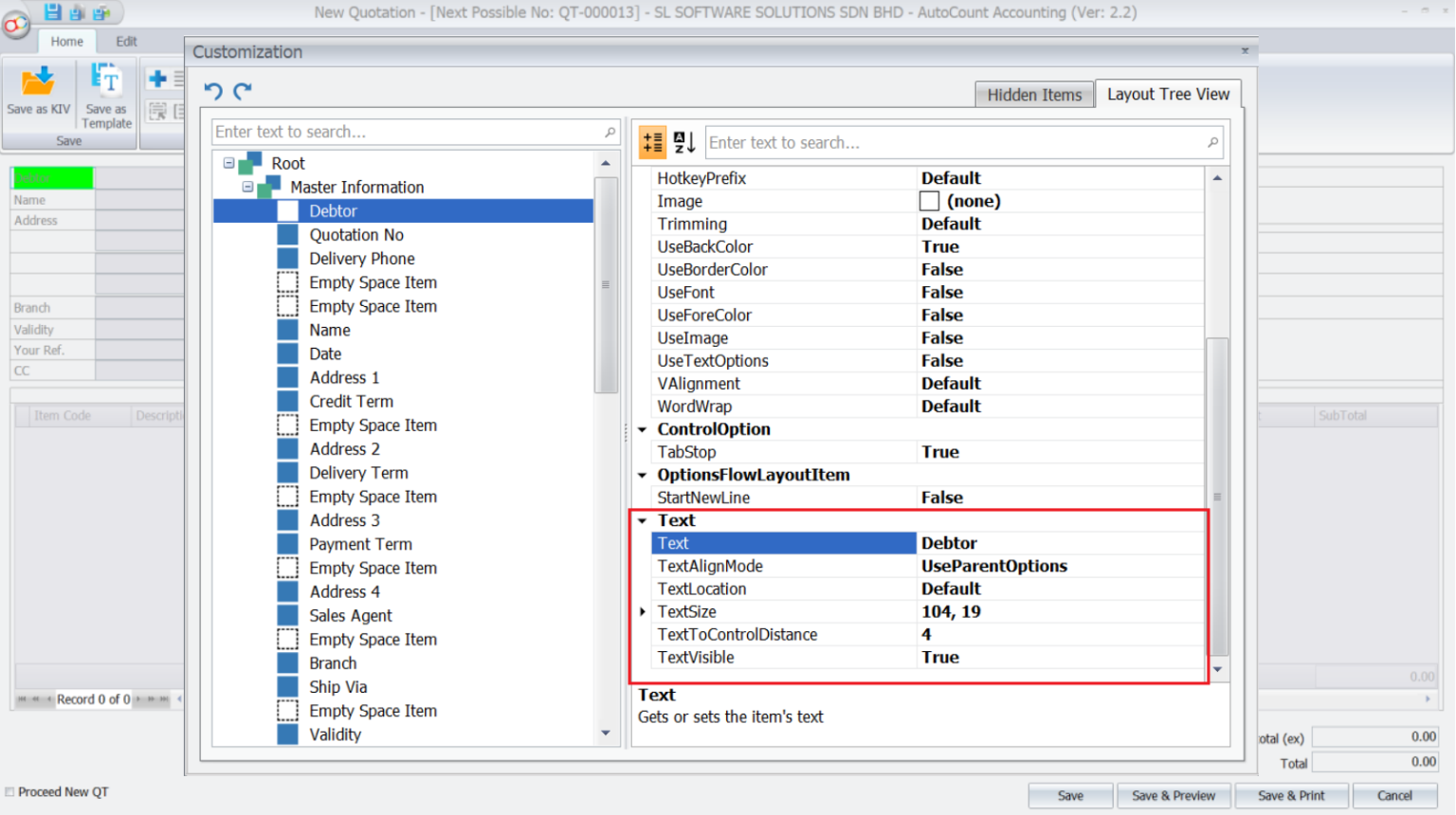
Task: Click the search magnifier in property search
Action: coord(1212,142)
